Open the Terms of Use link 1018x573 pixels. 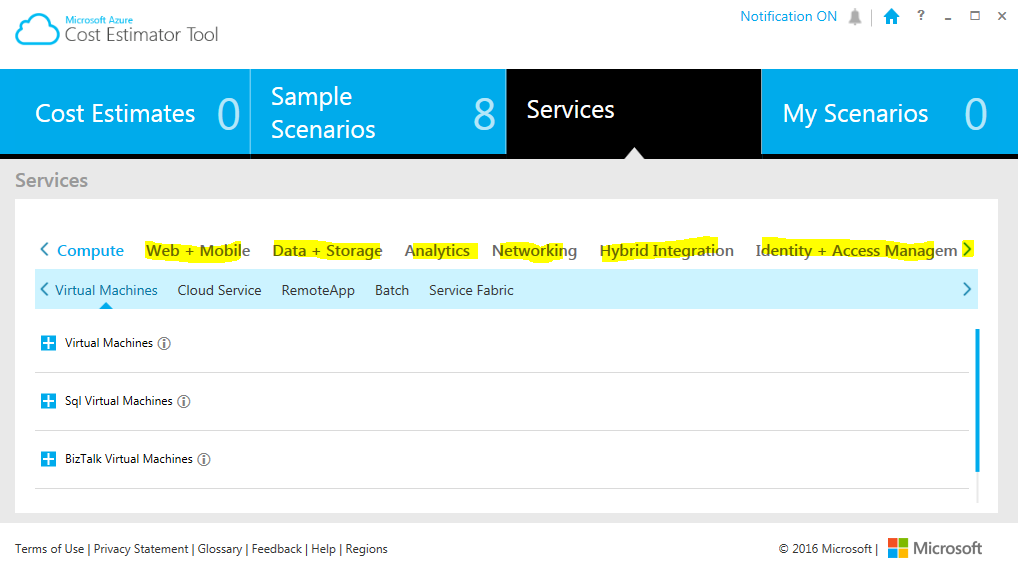(49, 549)
